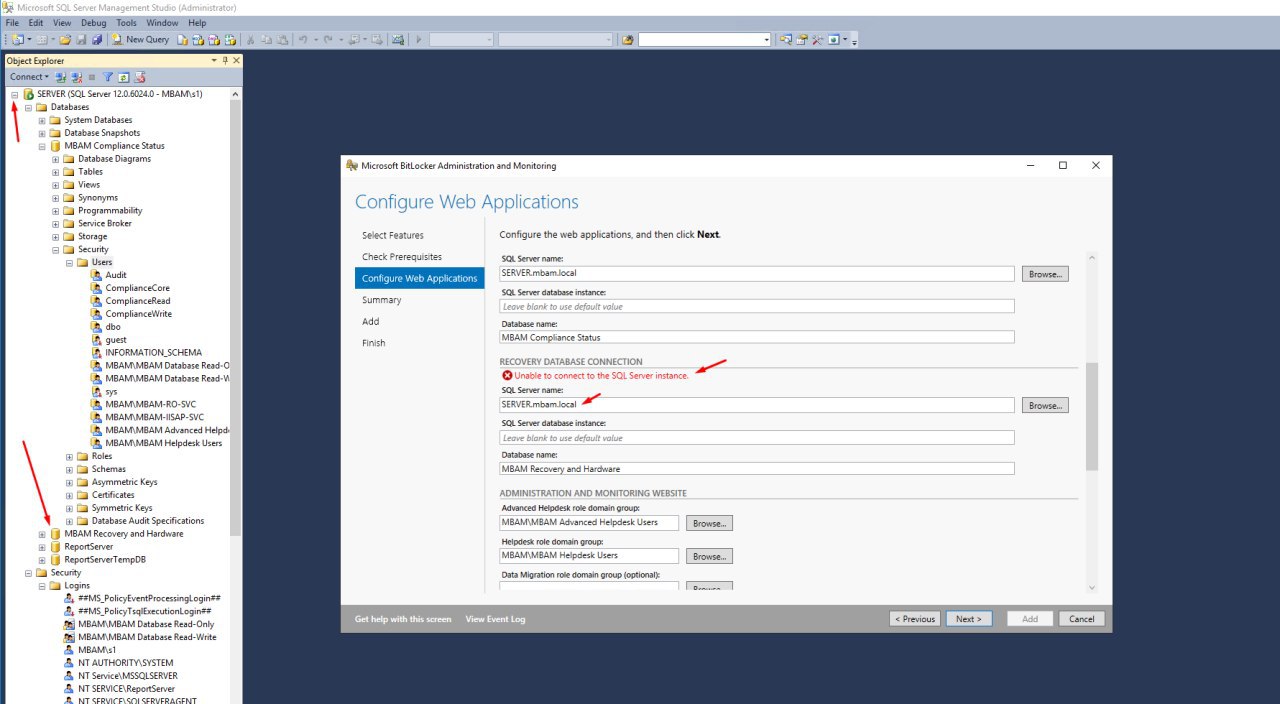This screenshot has height=704, width=1280.
Task: Expand the Roles folder
Action: tap(69, 456)
